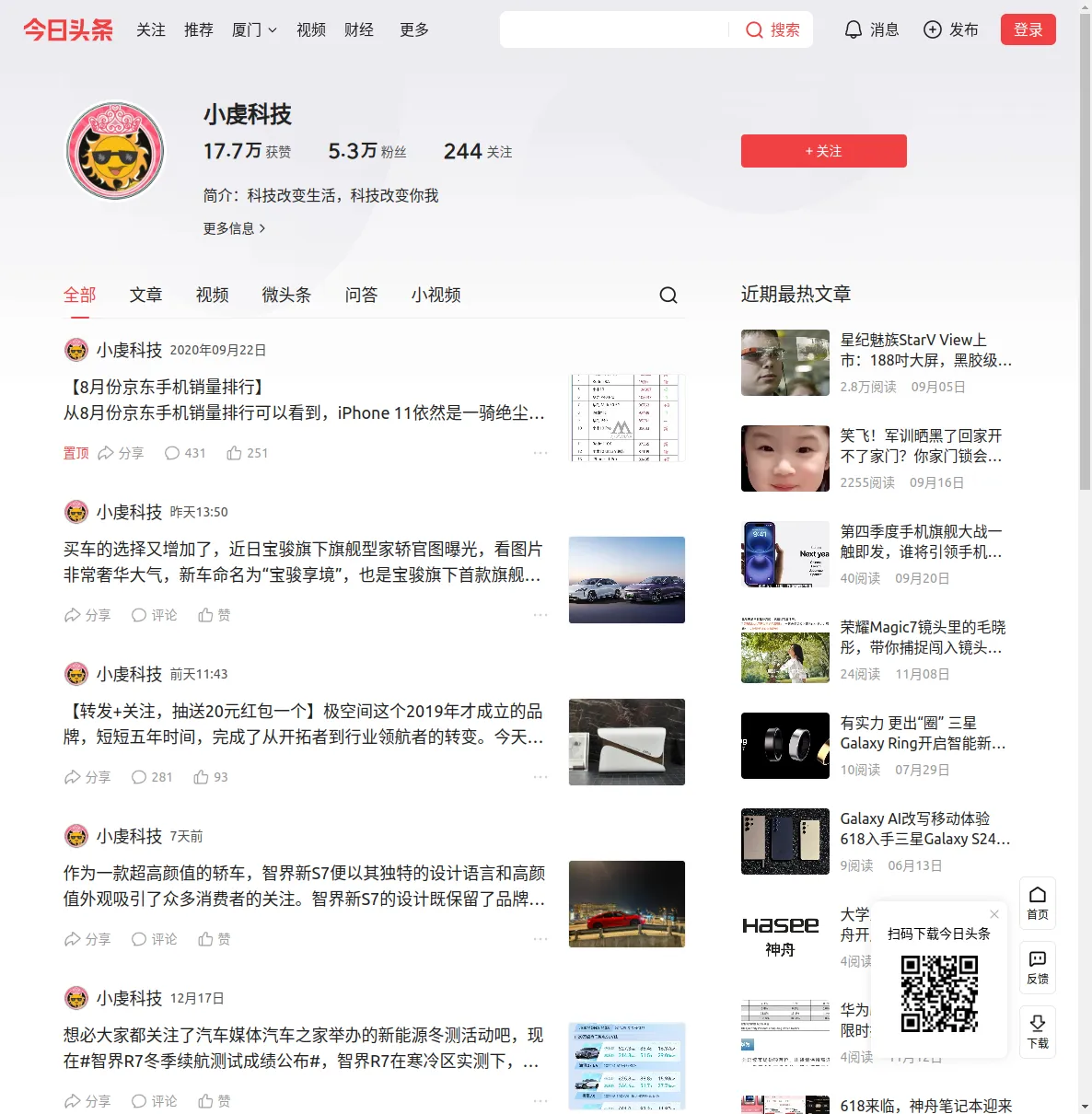Screen dimensions: 1092x1114
Task: Like the 宝骏享境 post
Action: tap(215, 615)
